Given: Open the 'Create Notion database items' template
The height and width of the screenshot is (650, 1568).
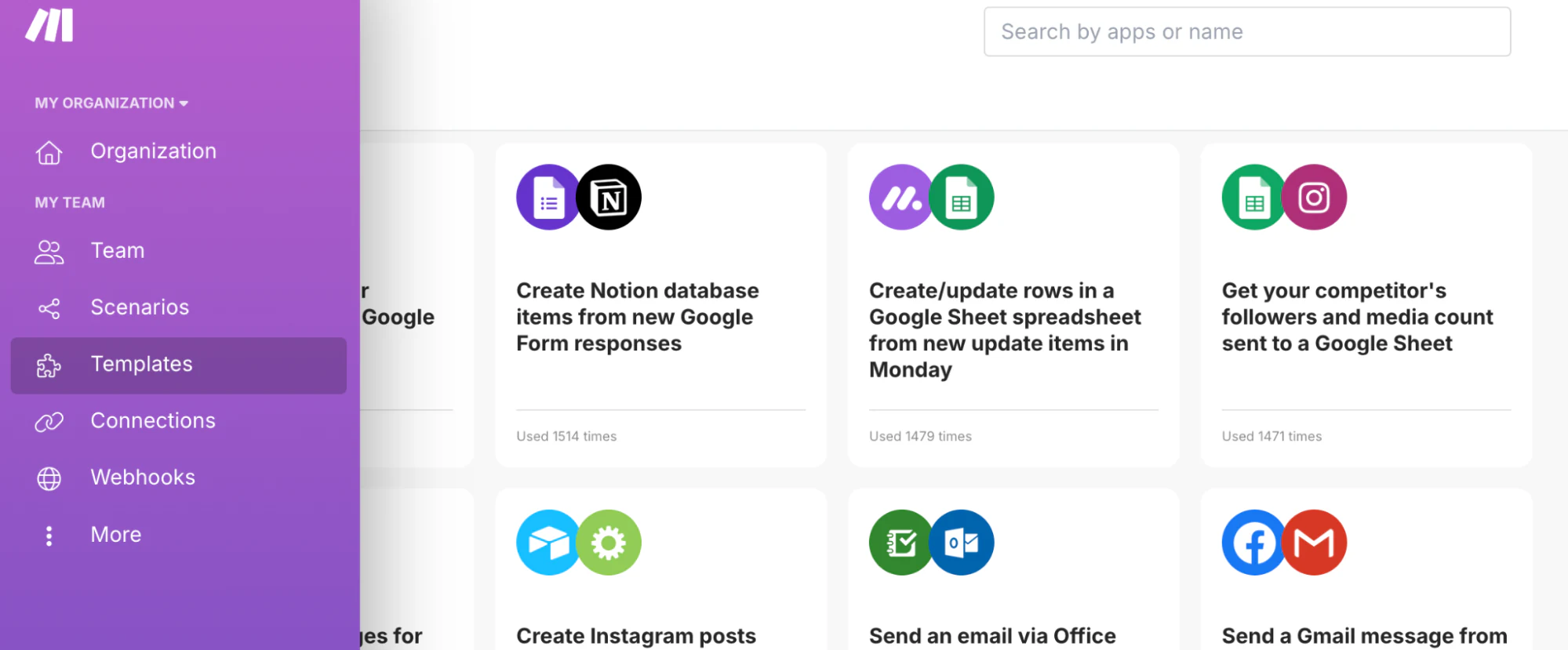Looking at the screenshot, I should coord(661,305).
